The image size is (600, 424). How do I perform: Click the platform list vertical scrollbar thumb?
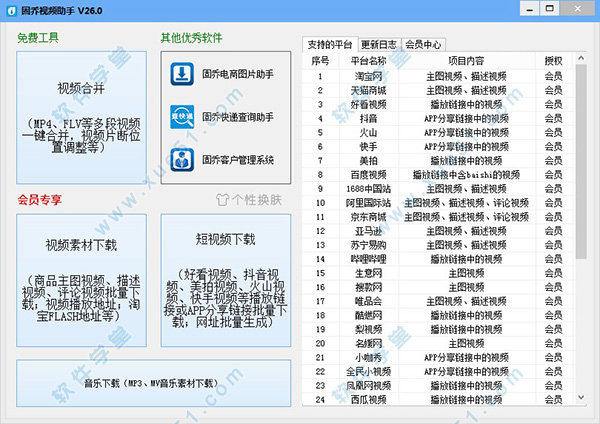581,162
